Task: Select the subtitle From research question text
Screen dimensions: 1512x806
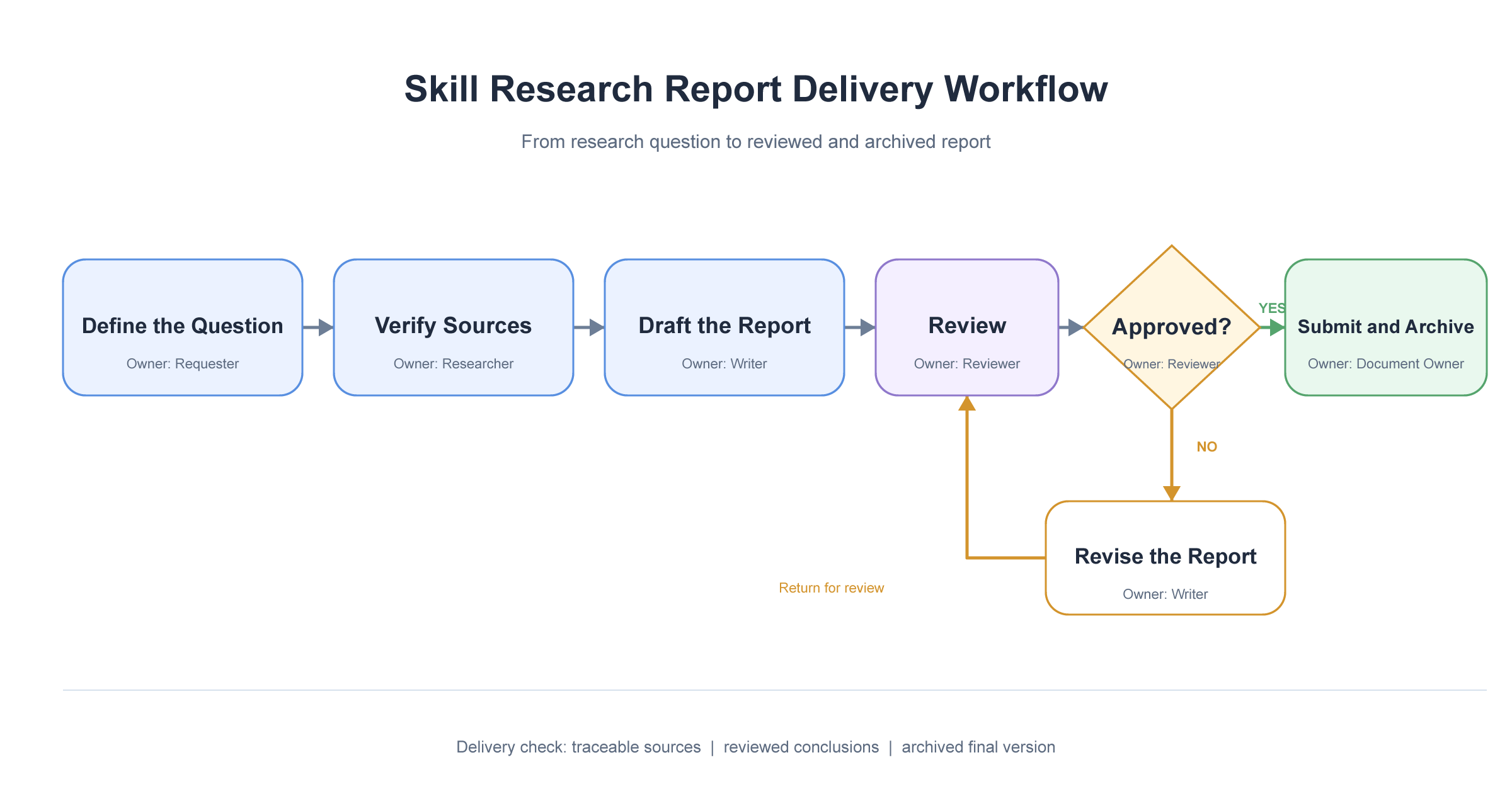Action: [x=756, y=142]
